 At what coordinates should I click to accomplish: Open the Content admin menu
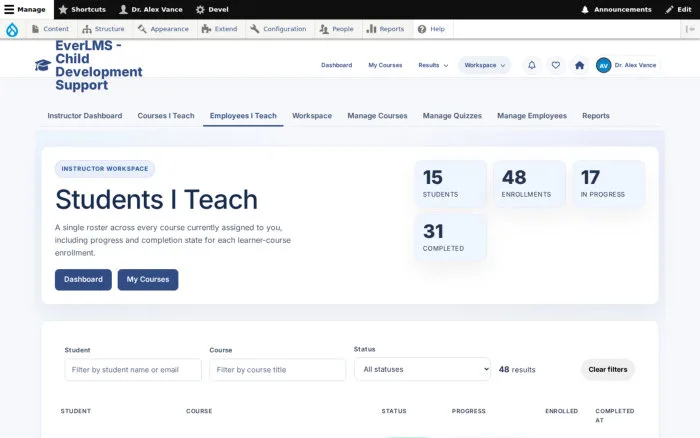50,29
